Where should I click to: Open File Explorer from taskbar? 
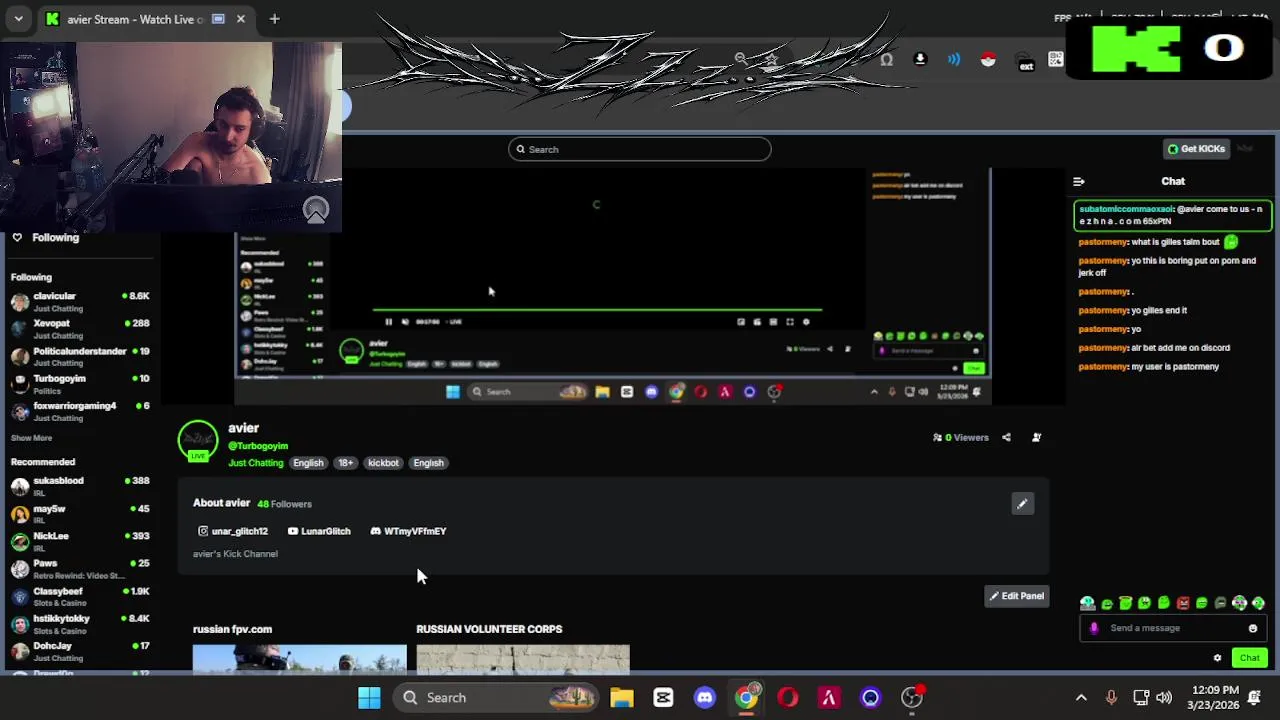(x=622, y=698)
